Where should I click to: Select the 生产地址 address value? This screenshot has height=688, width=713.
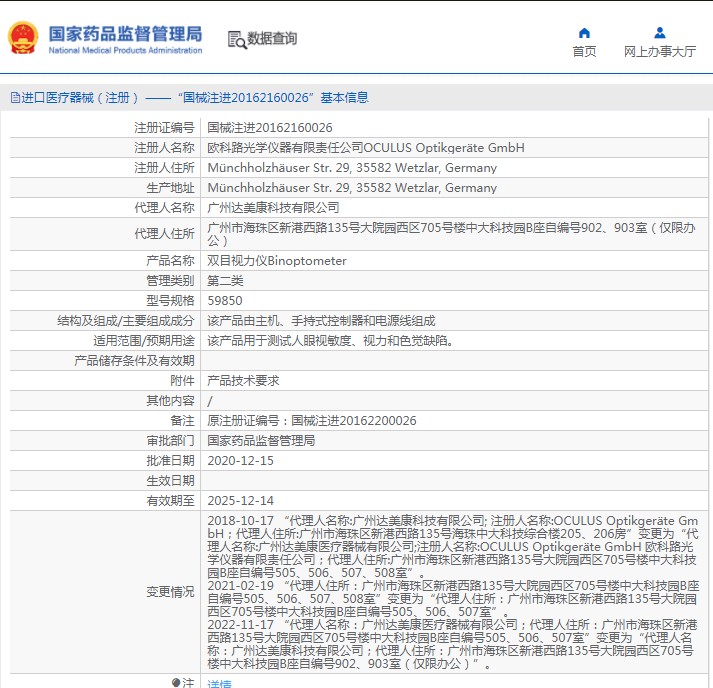pyautogui.click(x=352, y=188)
